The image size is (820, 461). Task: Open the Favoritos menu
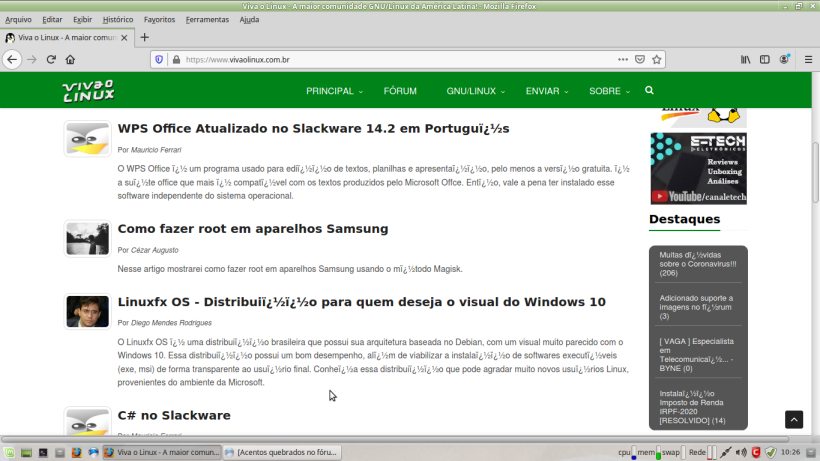click(x=160, y=19)
